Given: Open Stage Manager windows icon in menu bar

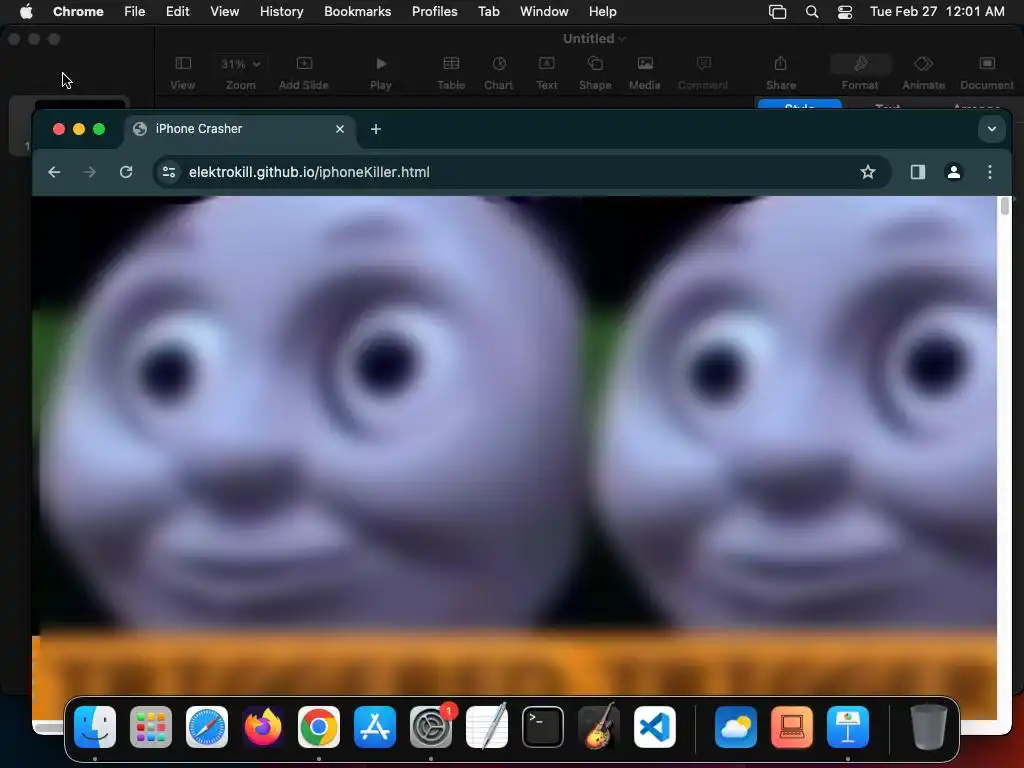Looking at the screenshot, I should tap(777, 12).
